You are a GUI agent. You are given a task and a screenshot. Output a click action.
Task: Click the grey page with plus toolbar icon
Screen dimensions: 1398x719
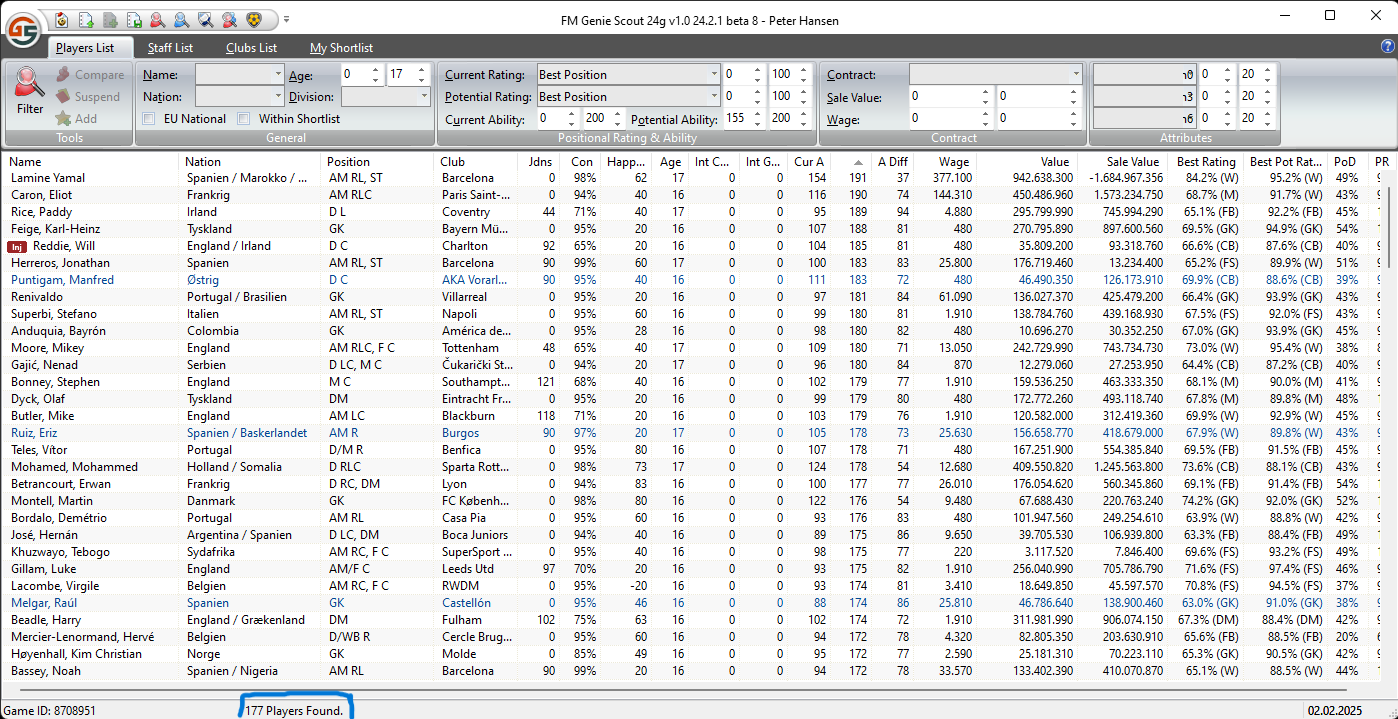pos(109,19)
